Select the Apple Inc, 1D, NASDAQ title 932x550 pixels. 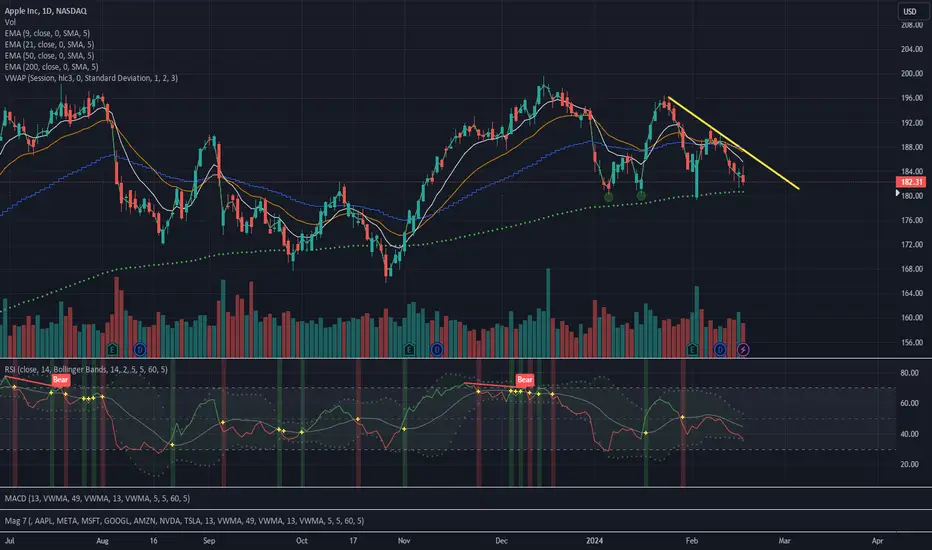point(47,8)
